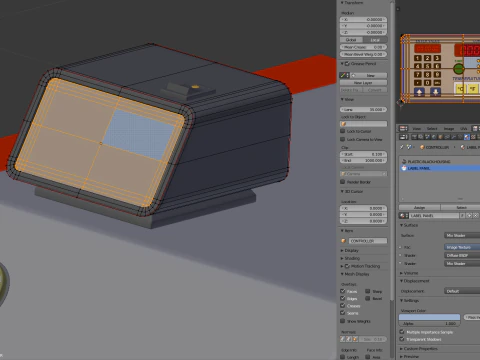480x360 pixels.
Task: Uncheck the Edges overlay checkbox
Action: click(x=343, y=298)
